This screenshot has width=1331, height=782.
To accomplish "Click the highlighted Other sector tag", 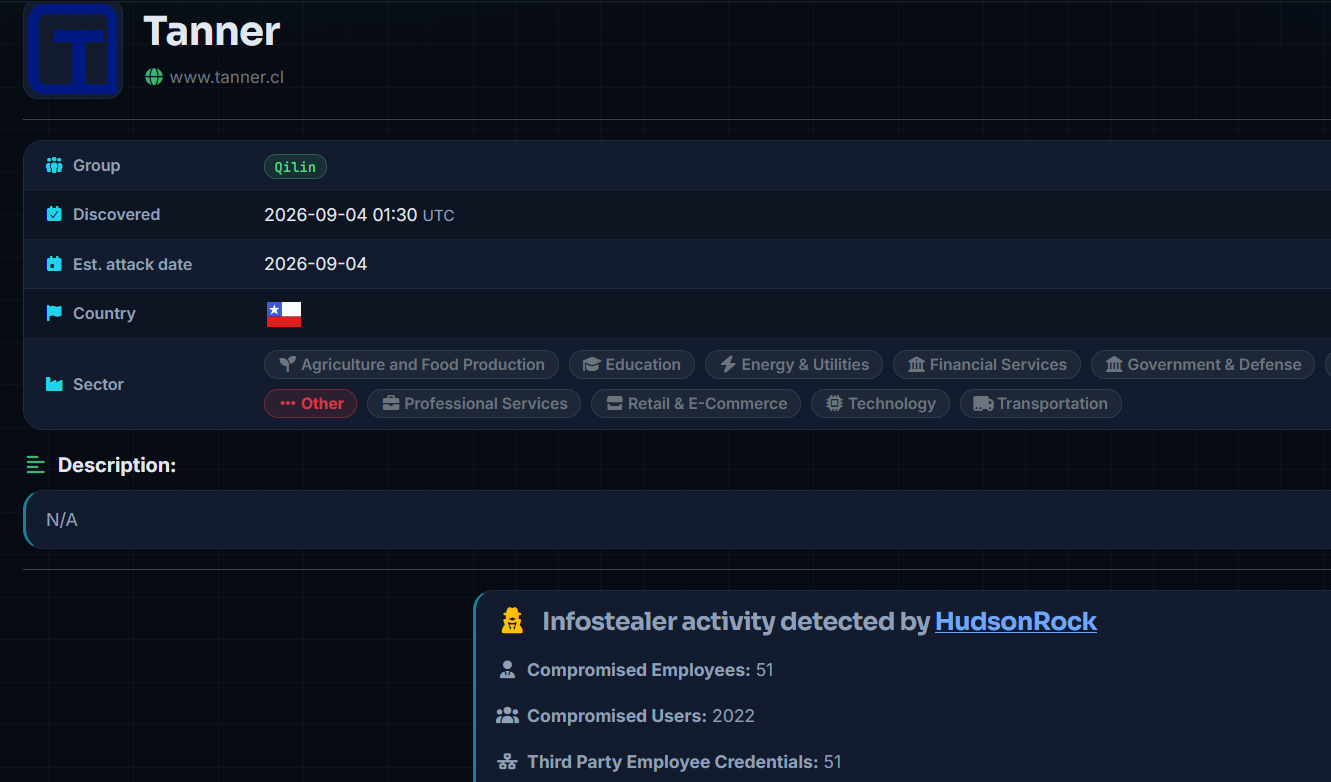I will pos(310,404).
